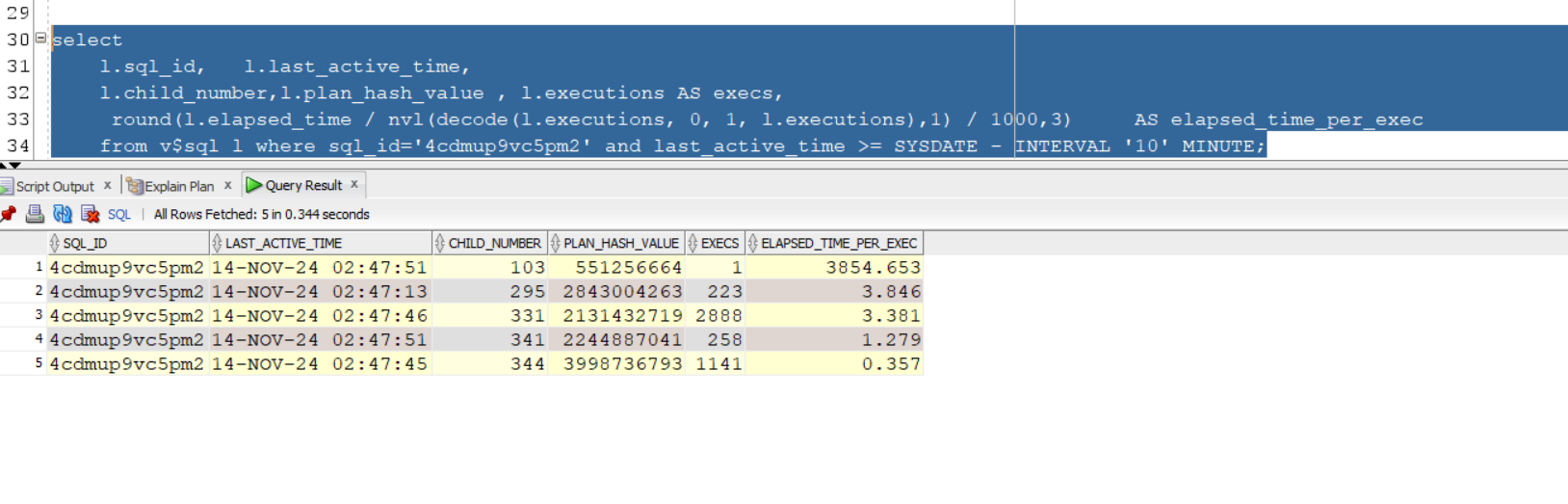
Task: Open the Explain Plan tab
Action: (178, 186)
